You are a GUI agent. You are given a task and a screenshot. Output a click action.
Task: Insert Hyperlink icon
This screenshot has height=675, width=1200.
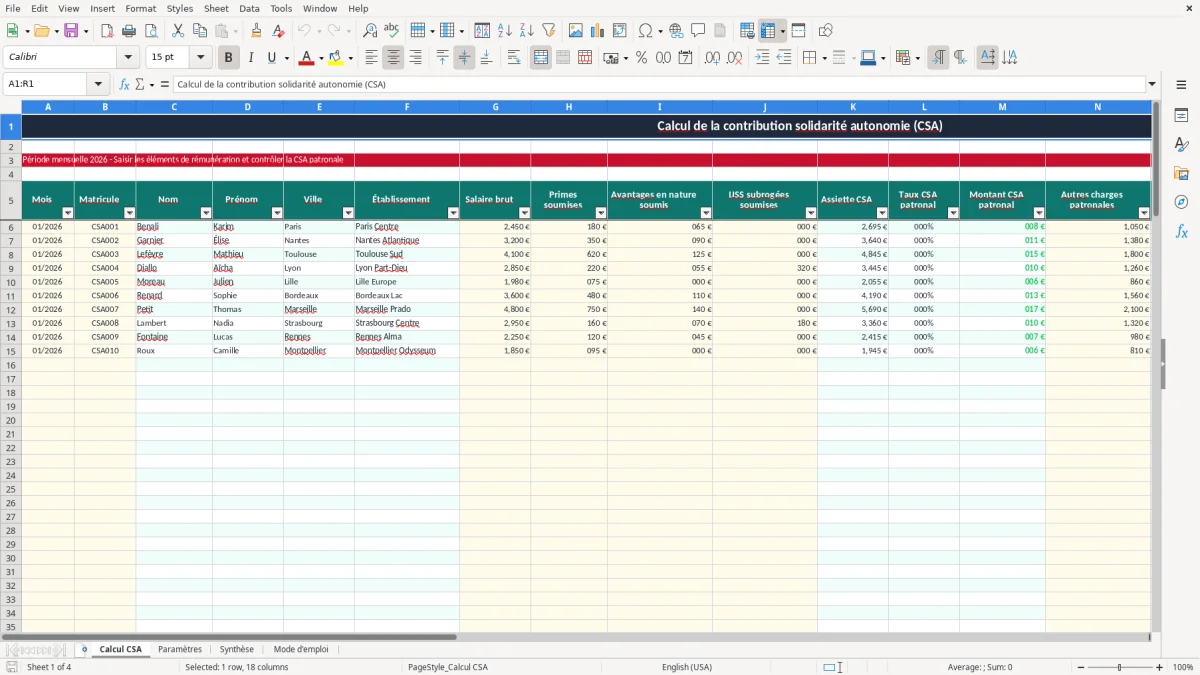[x=676, y=31]
